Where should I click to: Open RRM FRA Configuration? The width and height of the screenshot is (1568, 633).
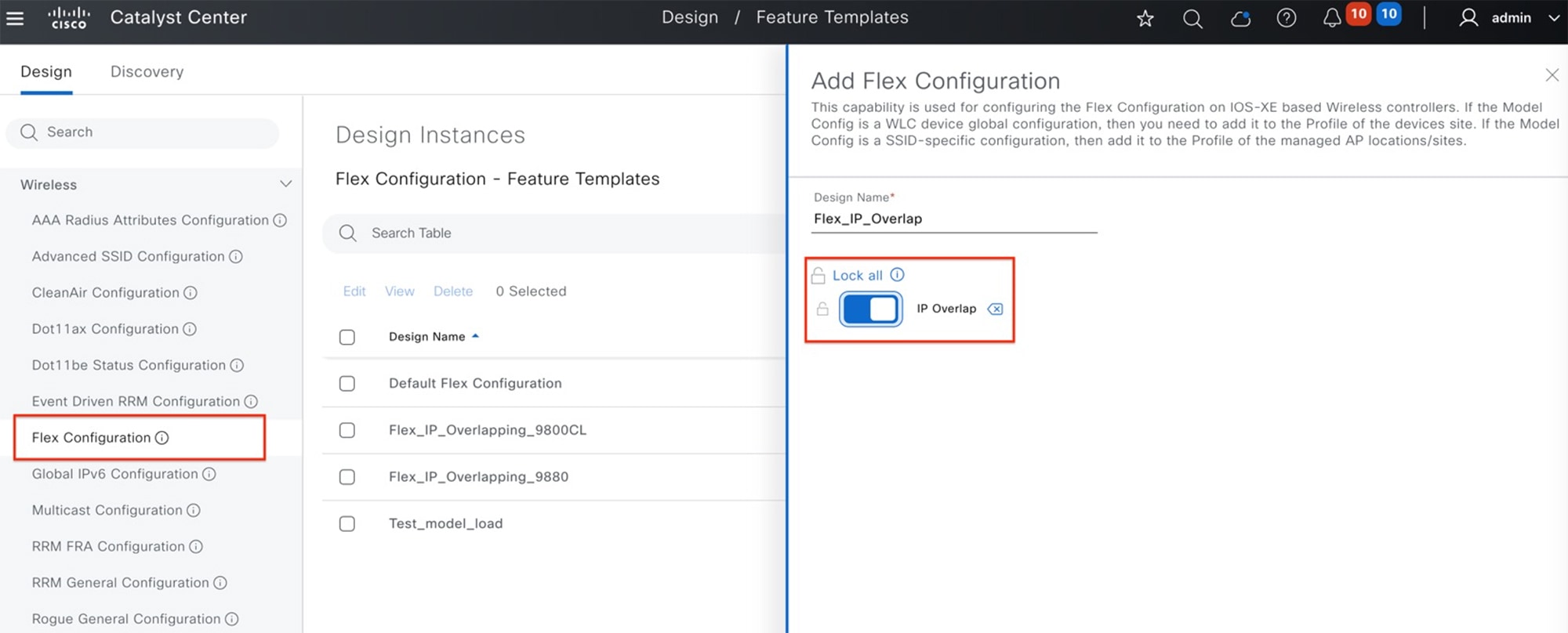coord(108,546)
